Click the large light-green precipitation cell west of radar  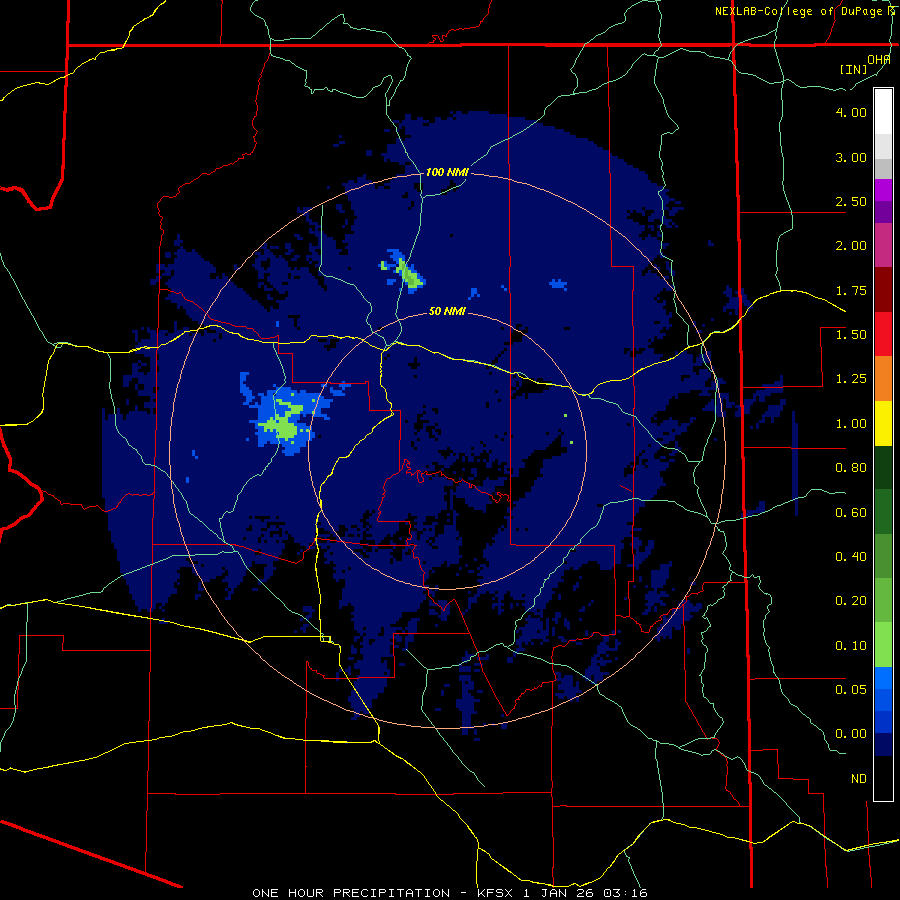[x=282, y=424]
